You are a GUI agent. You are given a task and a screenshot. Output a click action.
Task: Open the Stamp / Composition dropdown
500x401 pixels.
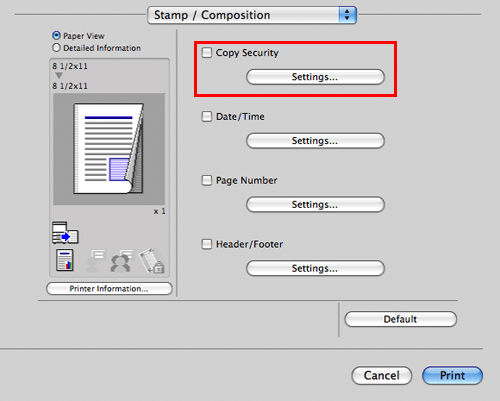click(252, 15)
